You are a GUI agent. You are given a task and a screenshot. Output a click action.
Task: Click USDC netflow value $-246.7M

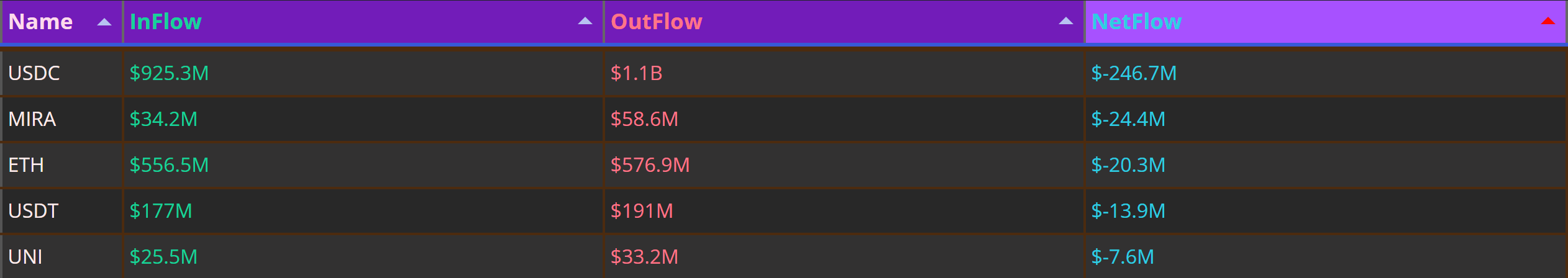tap(1134, 73)
